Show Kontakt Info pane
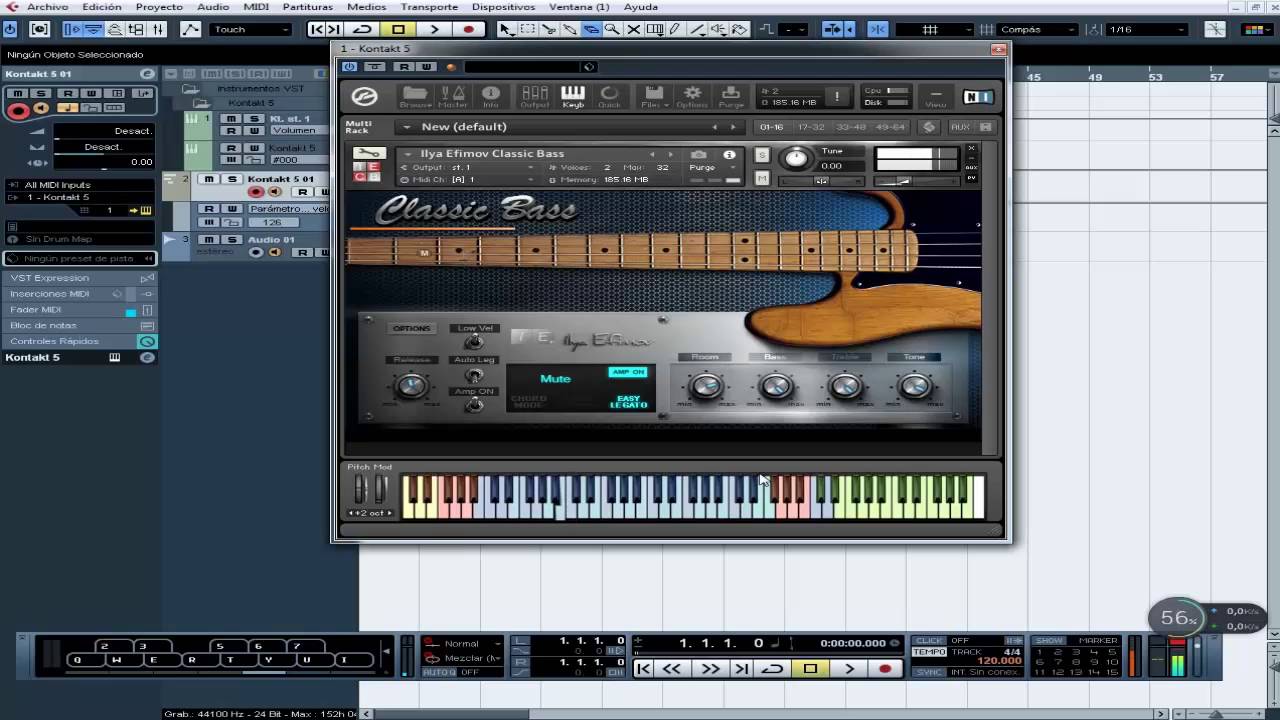 [490, 96]
